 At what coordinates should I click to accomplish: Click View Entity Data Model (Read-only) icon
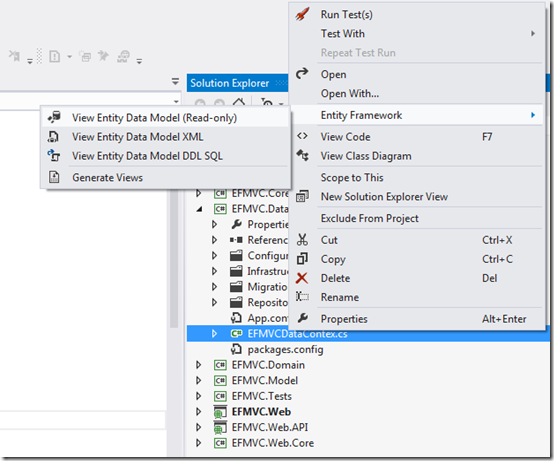click(54, 117)
